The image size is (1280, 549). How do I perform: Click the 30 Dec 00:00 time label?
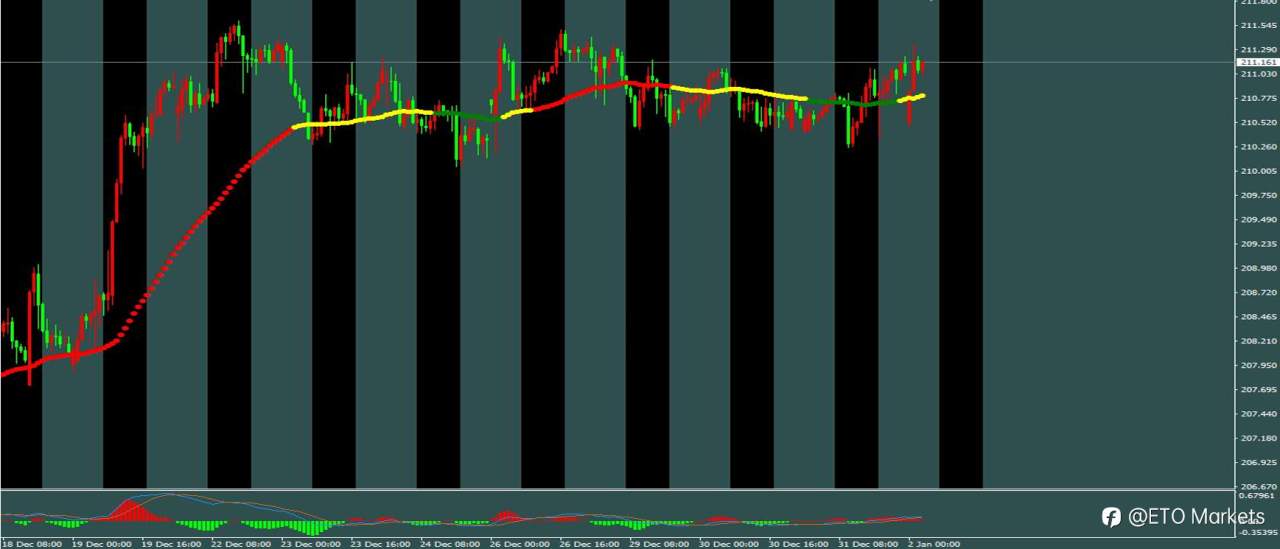[729, 544]
